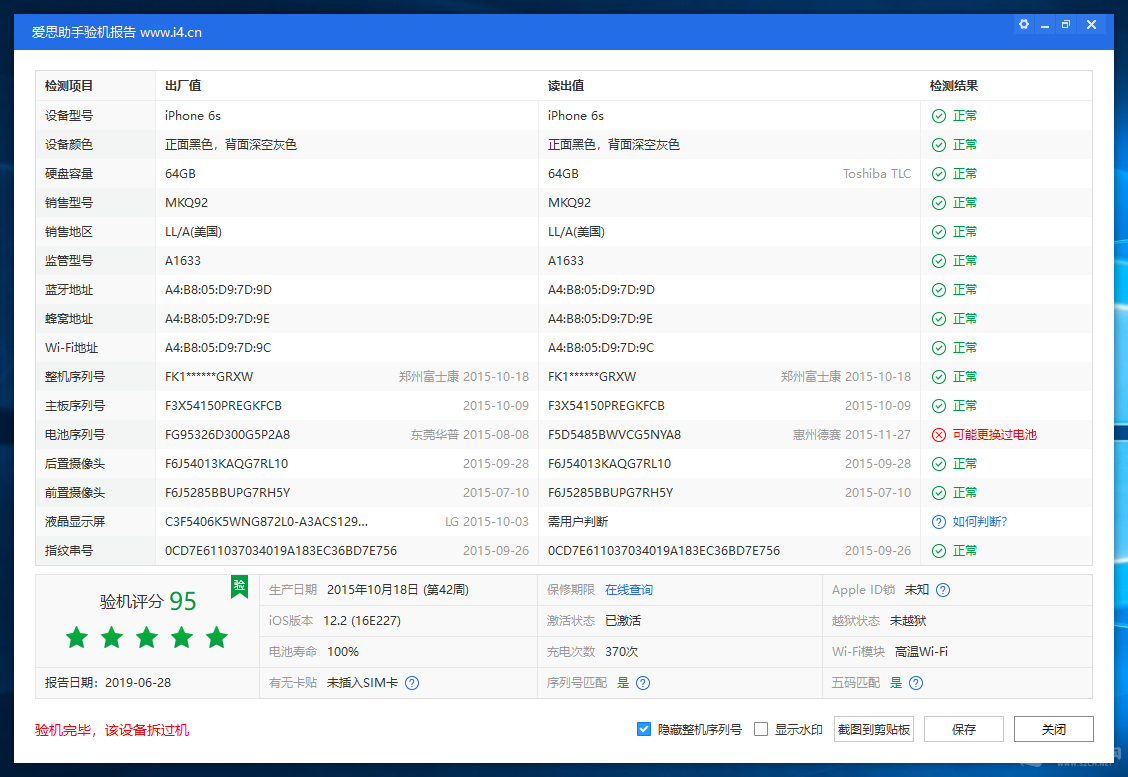This screenshot has width=1128, height=777.
Task: Click LCD serial C3F5406K5WNG872L0 factory value
Action: click(x=266, y=522)
